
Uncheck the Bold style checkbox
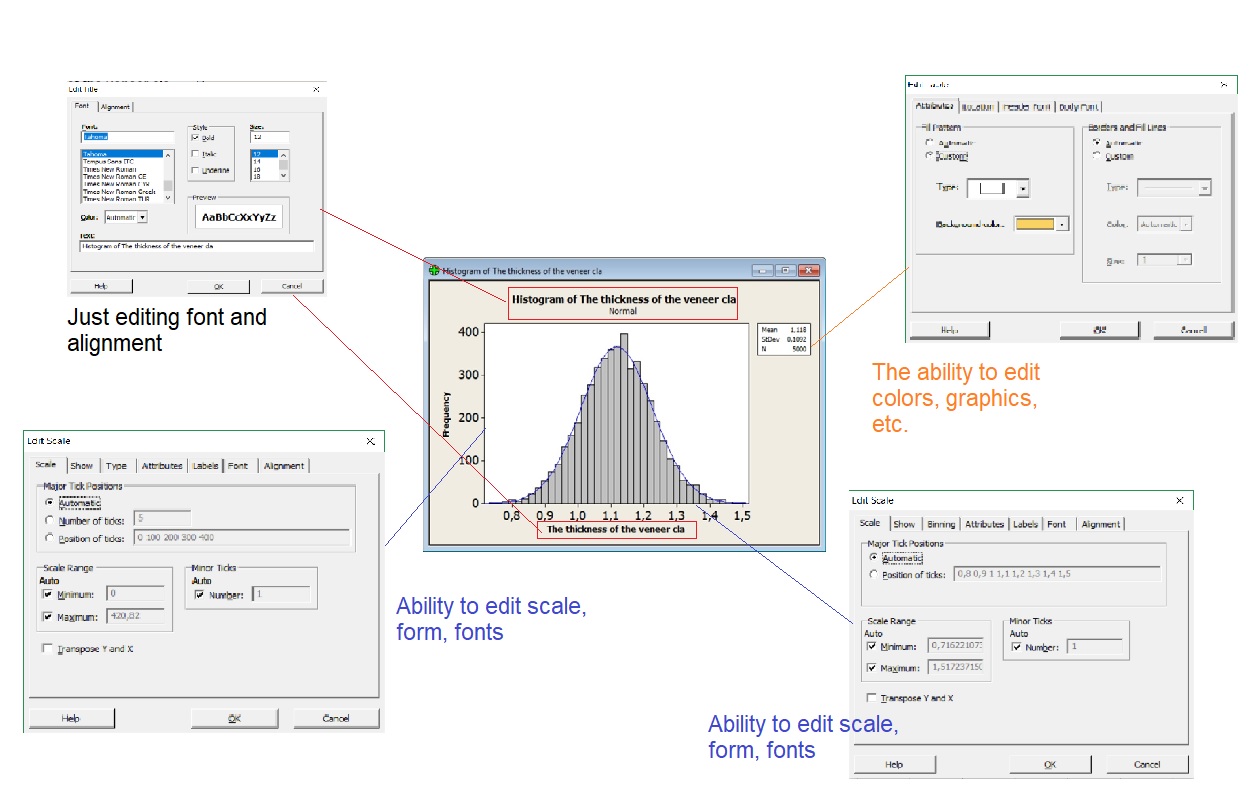point(195,137)
